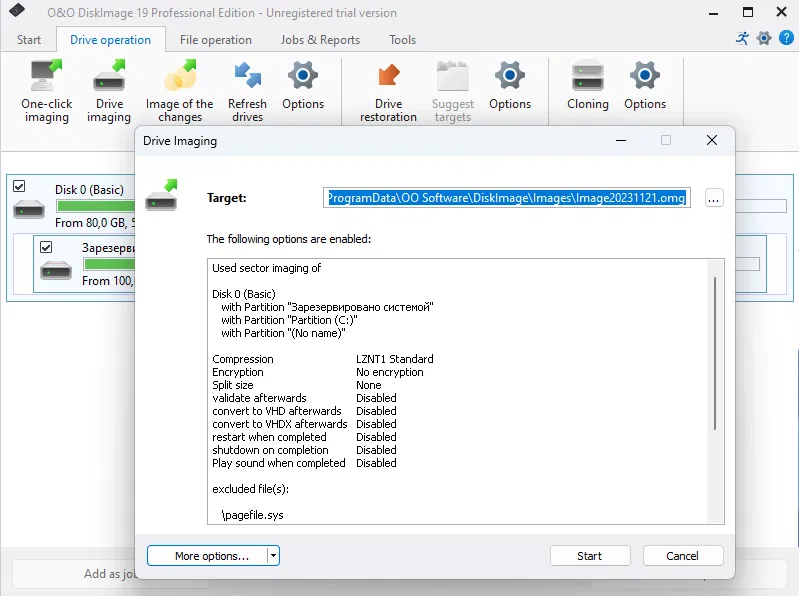Click the options list vertical scrollbar
This screenshot has width=799, height=596.
[x=715, y=354]
